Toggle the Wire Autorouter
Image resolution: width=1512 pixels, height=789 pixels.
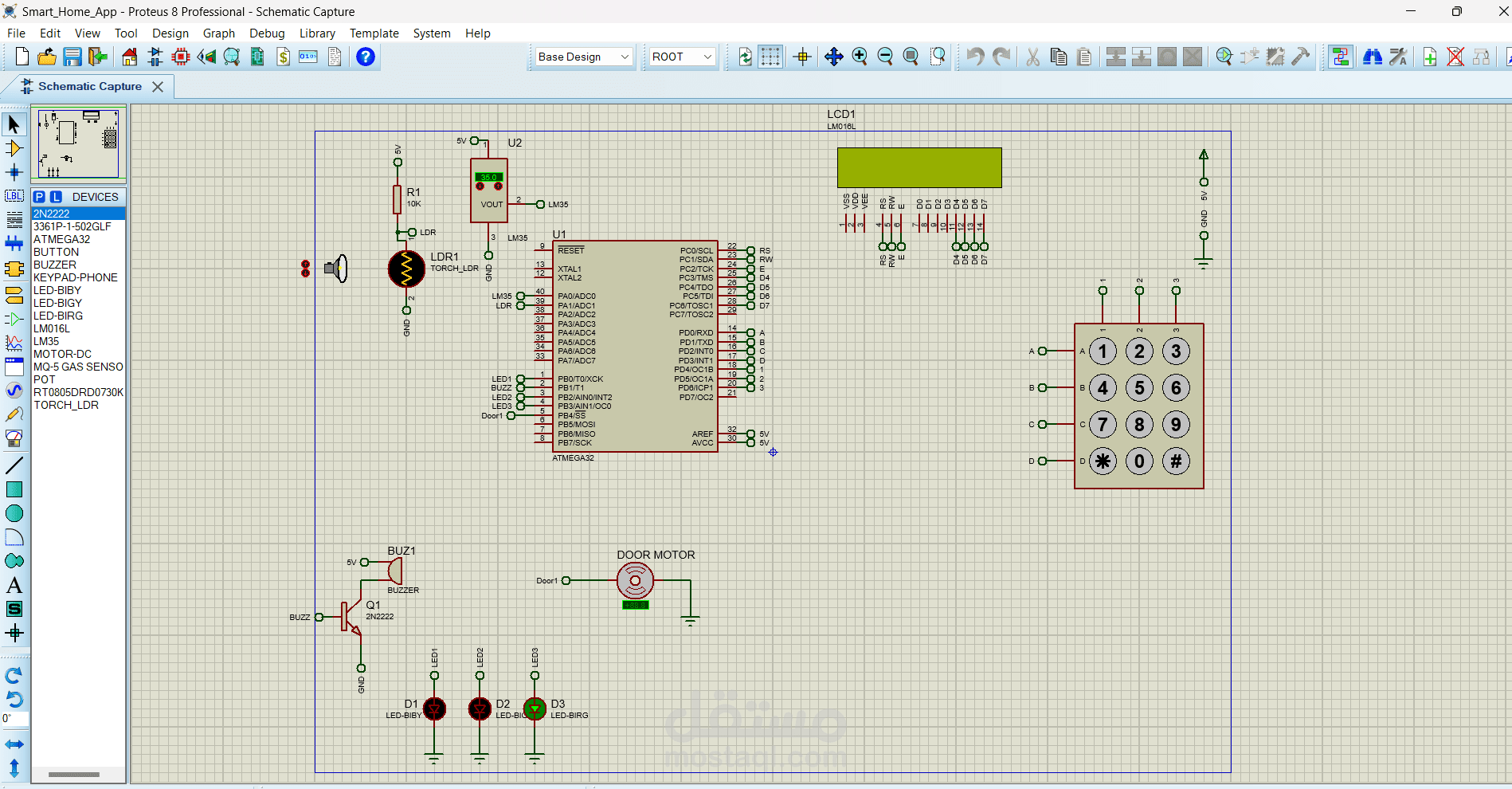point(1341,57)
